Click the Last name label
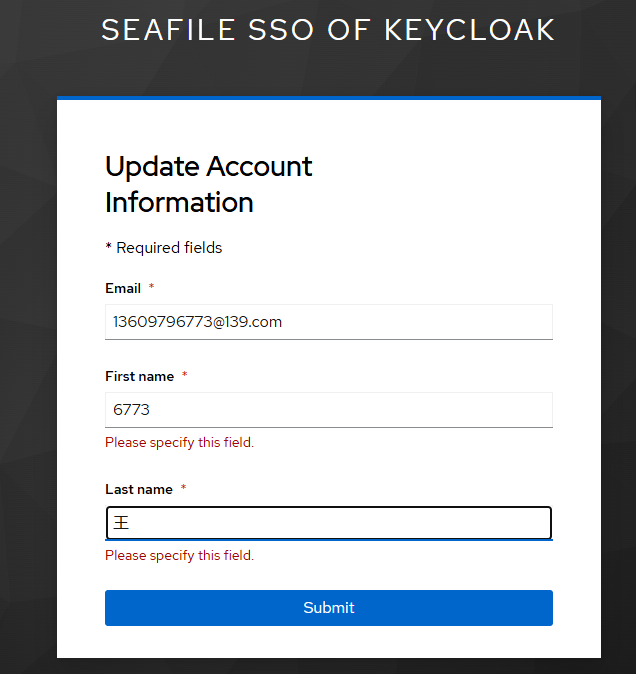The width and height of the screenshot is (636, 674). coord(139,489)
